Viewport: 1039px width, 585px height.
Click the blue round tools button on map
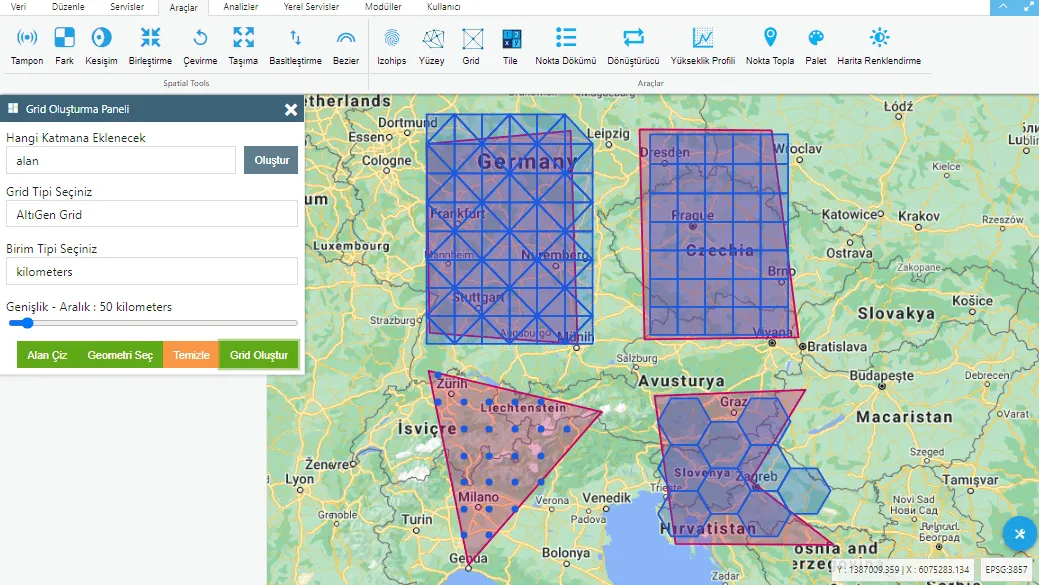[x=1020, y=533]
